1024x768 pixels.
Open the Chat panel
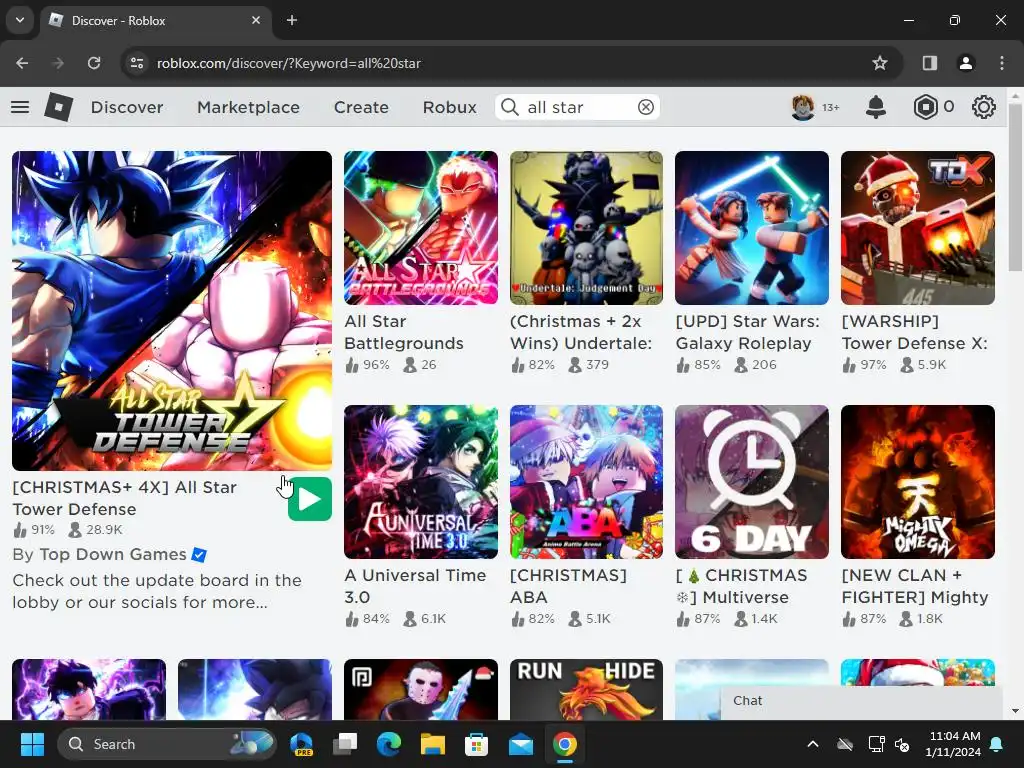[861, 701]
